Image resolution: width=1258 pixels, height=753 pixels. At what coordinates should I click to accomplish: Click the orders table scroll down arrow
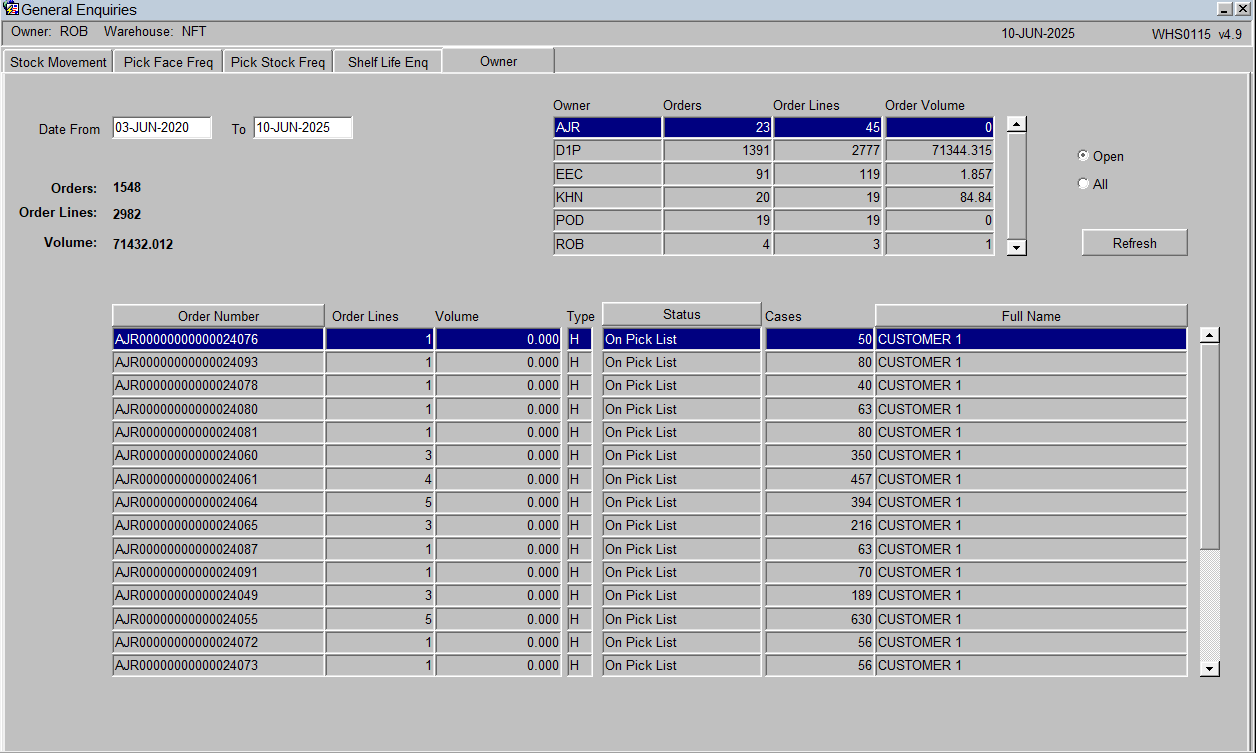[1210, 668]
